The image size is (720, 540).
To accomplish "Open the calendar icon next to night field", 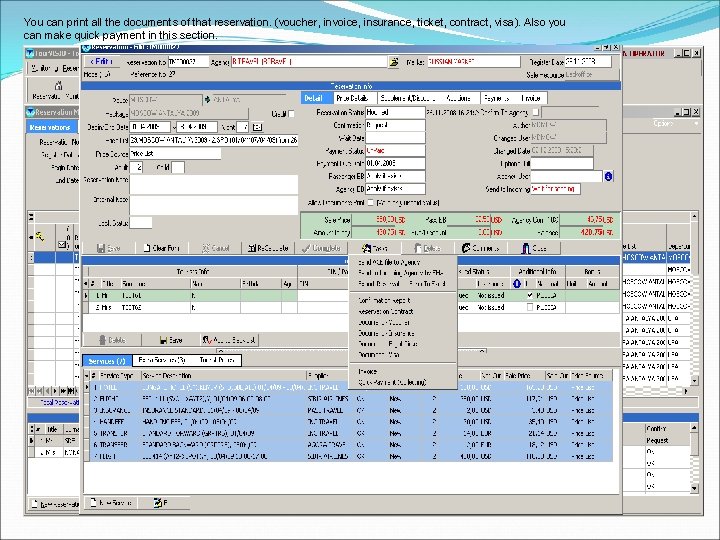I will click(257, 127).
